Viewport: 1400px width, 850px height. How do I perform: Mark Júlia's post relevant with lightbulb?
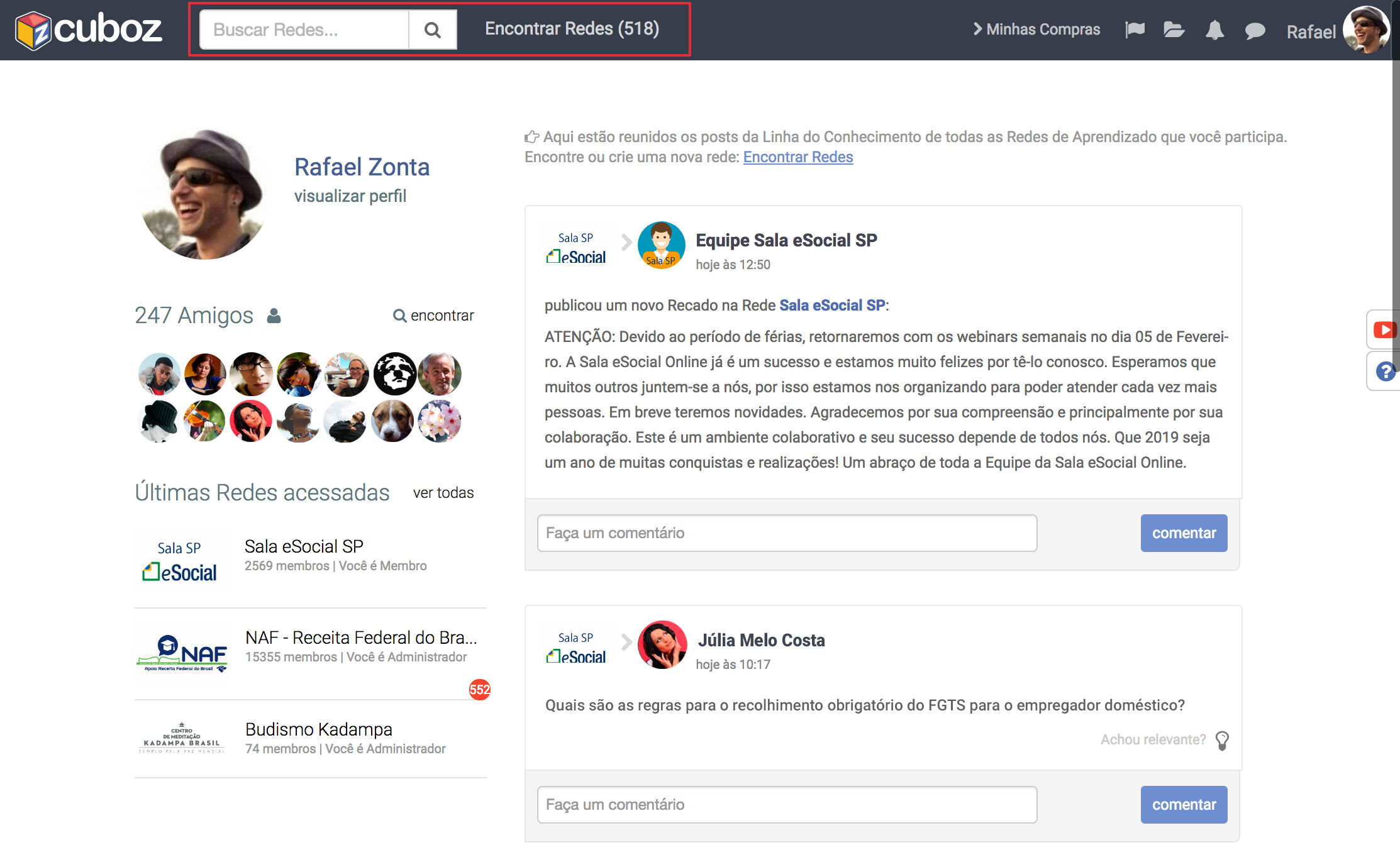[x=1222, y=740]
